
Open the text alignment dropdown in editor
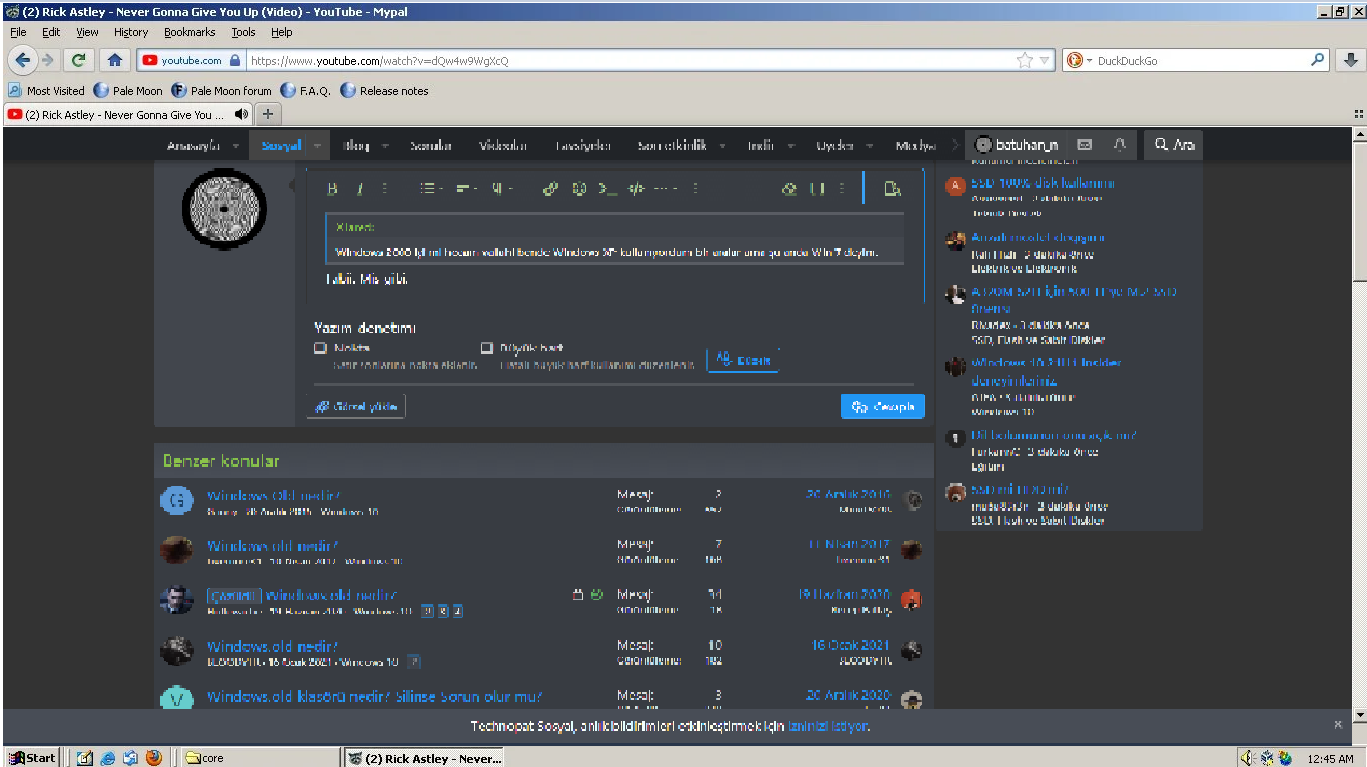click(x=466, y=188)
